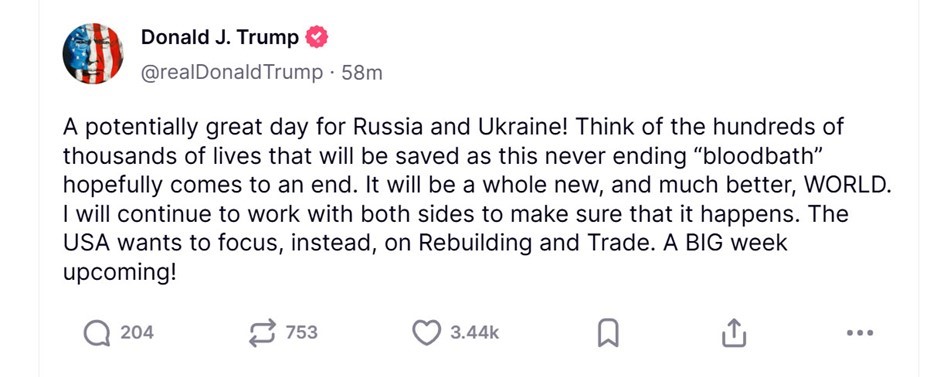This screenshot has width=930, height=377.
Task: Like the post with the heart icon
Action: pos(426,333)
